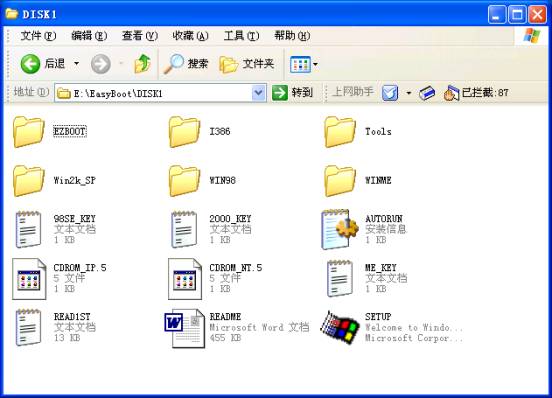Select the WIN98 folder icon
This screenshot has height=398, width=552.
point(184,181)
